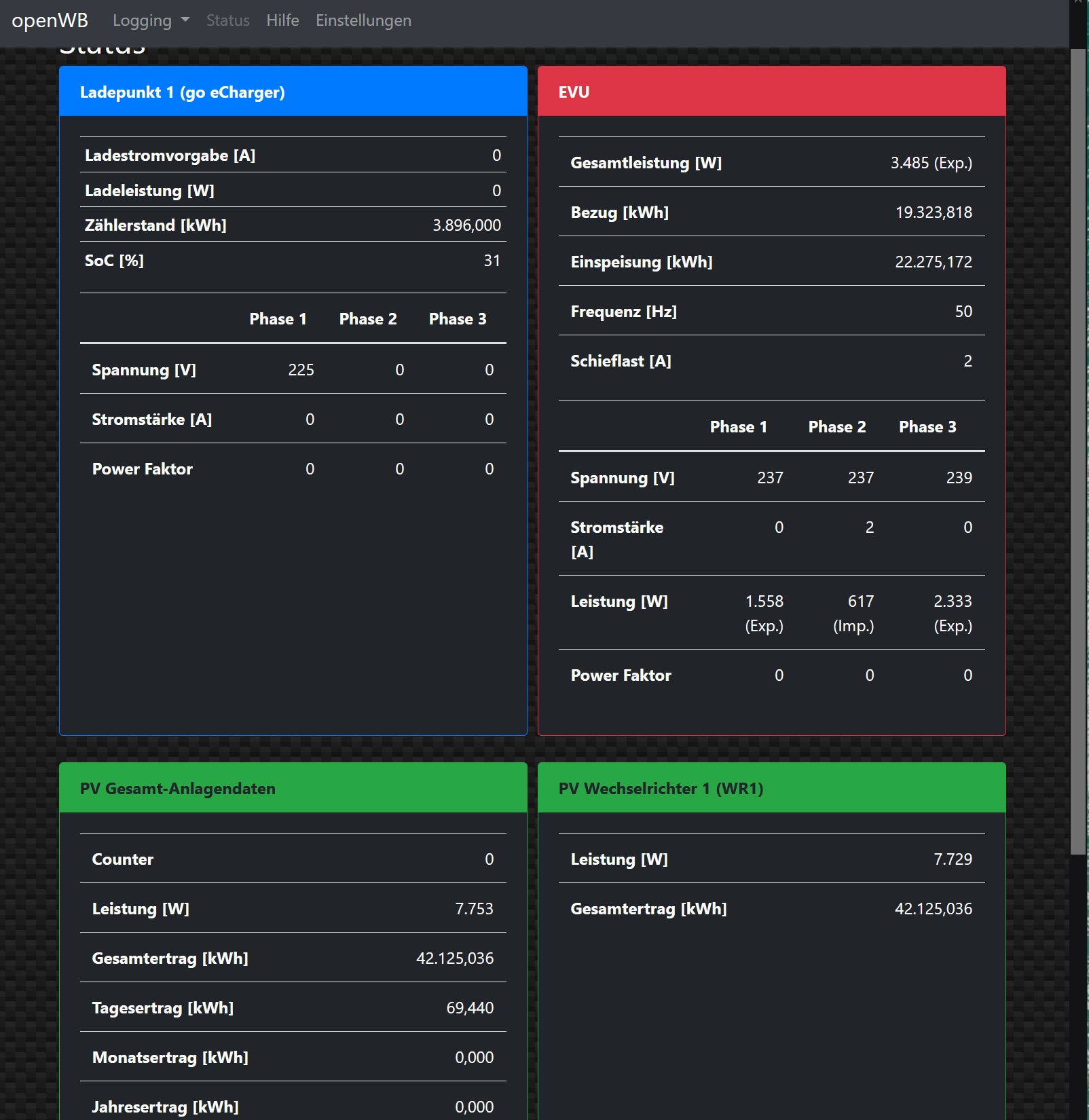Click the PV Gesamt-Anlagendaten card header

[x=178, y=789]
